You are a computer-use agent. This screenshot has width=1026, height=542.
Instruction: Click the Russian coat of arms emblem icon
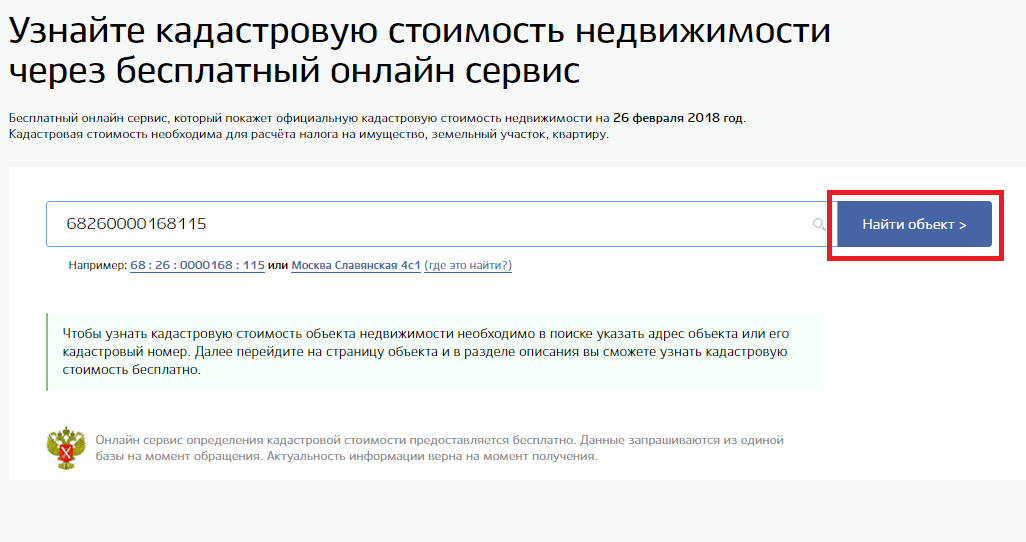(x=66, y=448)
